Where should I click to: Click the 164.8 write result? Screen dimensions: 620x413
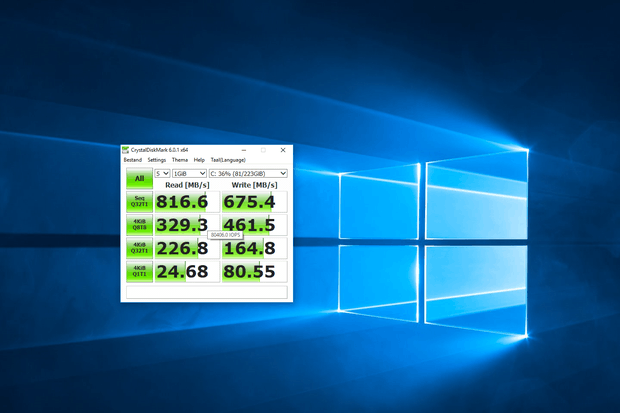click(254, 248)
